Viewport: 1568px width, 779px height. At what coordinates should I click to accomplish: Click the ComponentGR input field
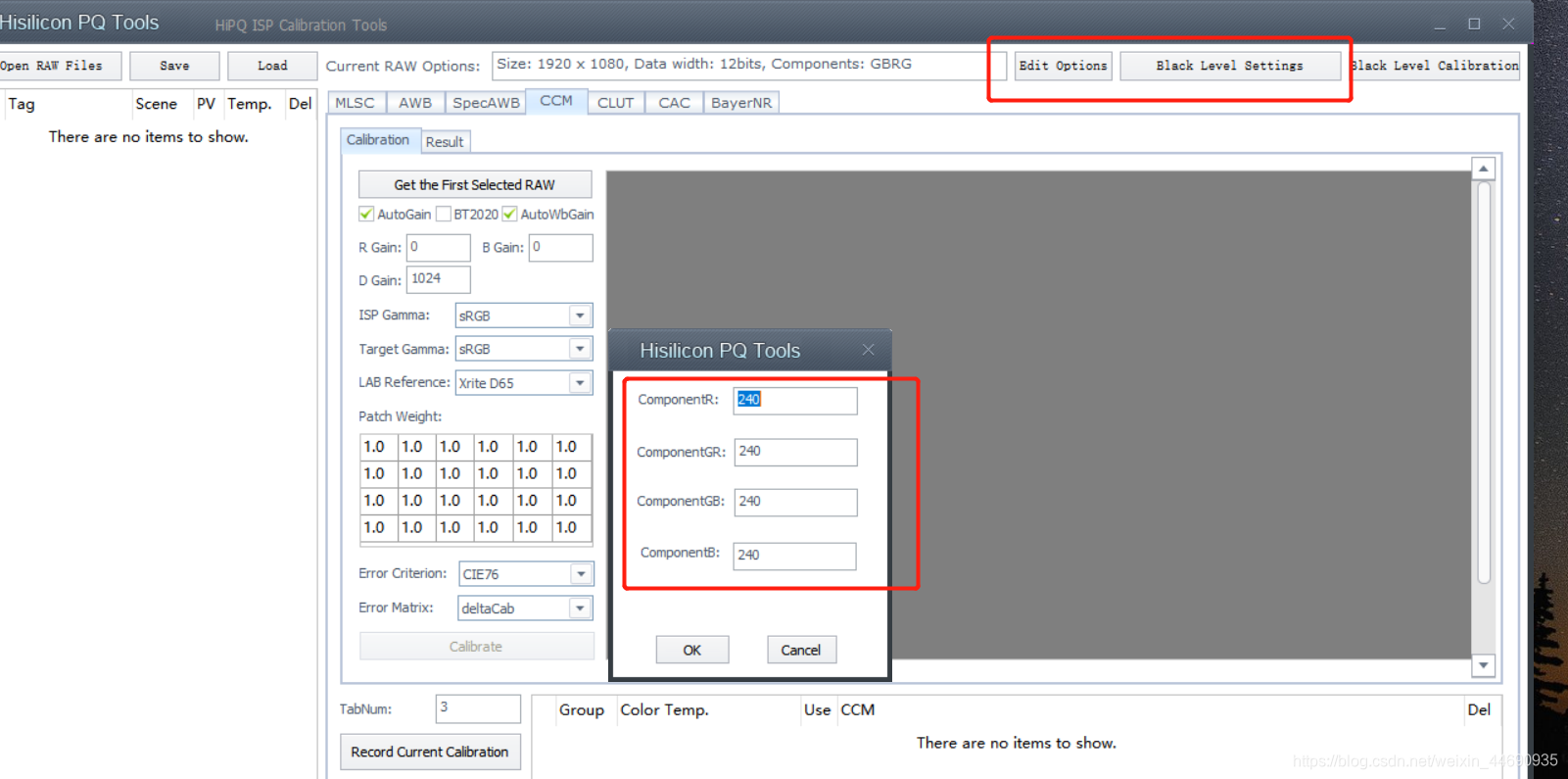[x=795, y=452]
